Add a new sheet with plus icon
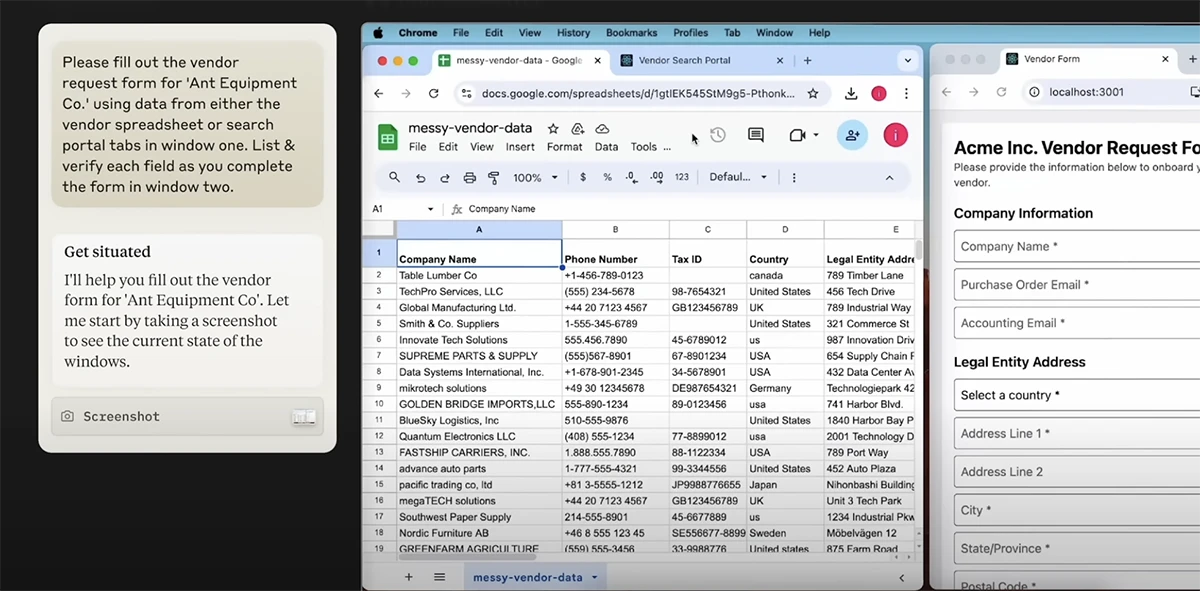The image size is (1200, 591). (408, 577)
